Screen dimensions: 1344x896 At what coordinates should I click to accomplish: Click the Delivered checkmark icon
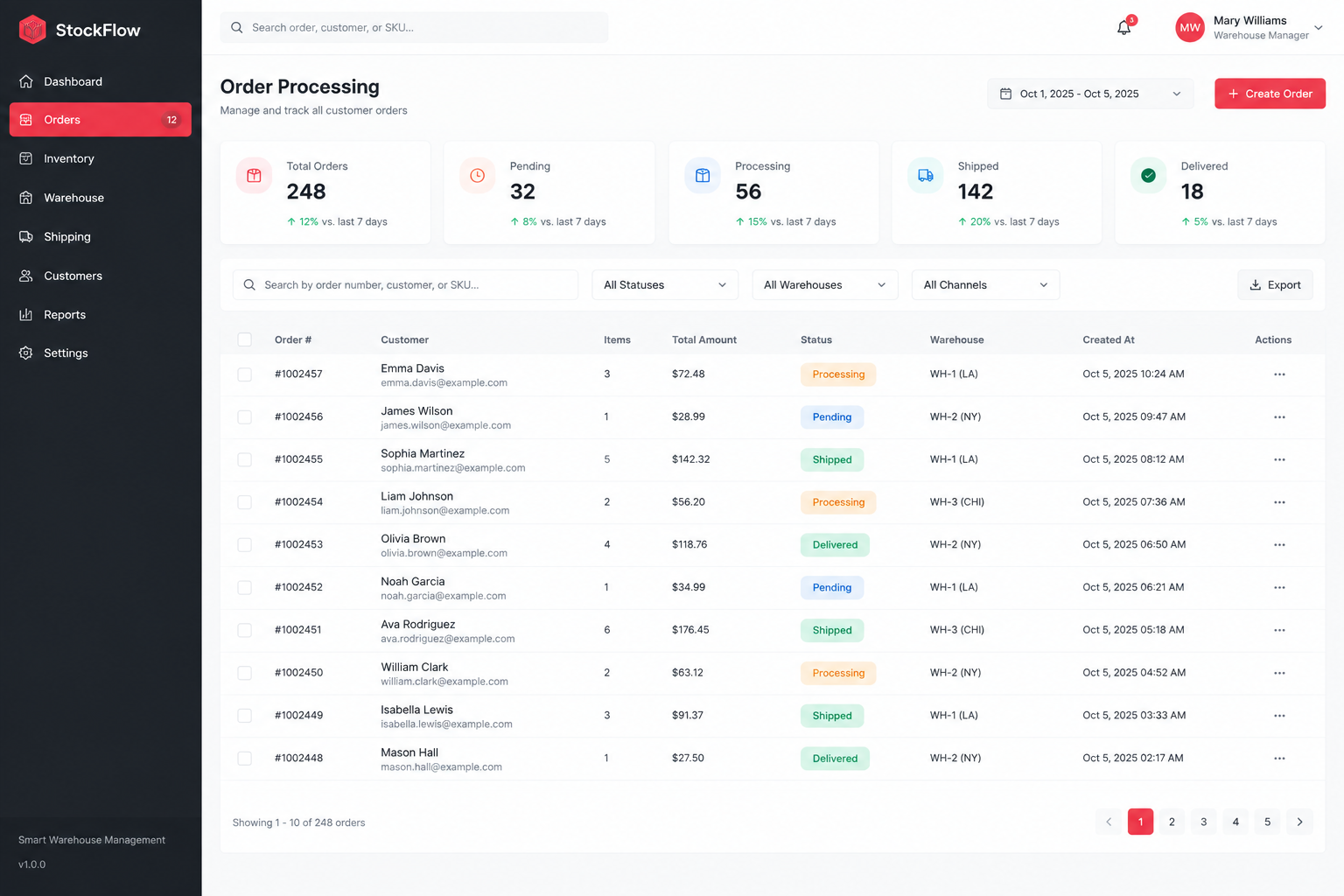tap(1149, 176)
